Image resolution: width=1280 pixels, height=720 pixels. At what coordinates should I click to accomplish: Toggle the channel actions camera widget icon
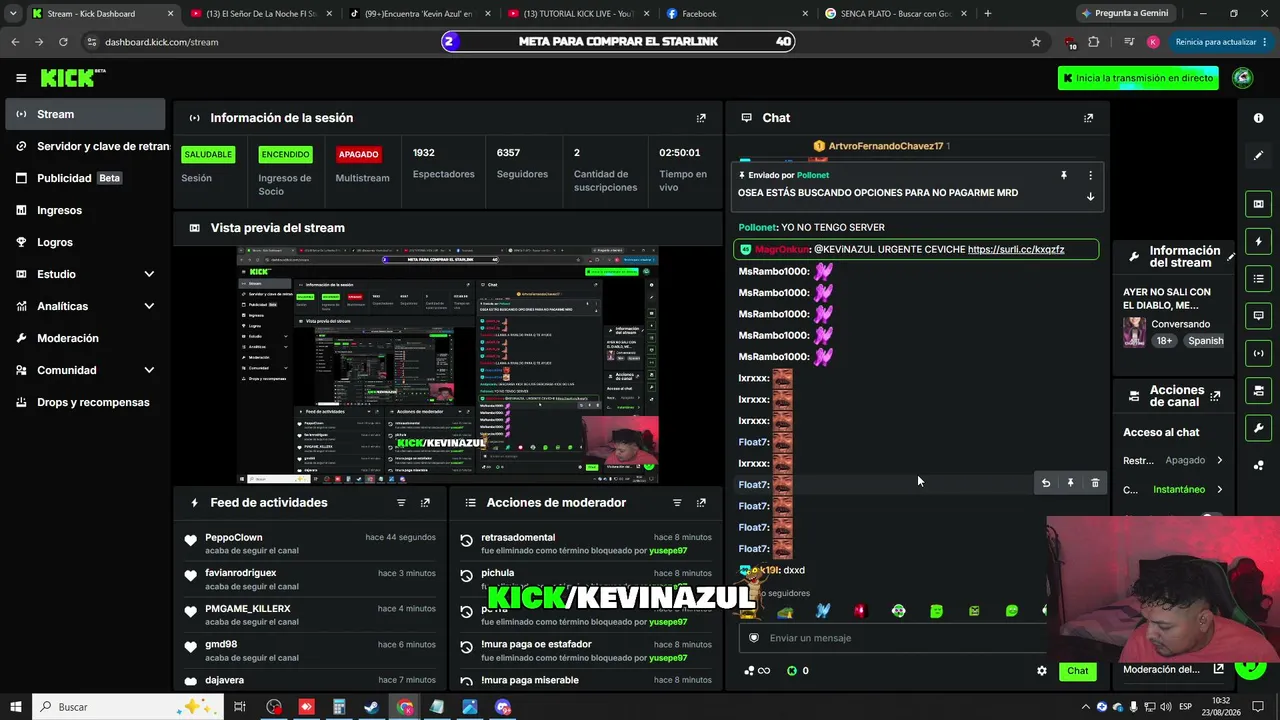pyautogui.click(x=1258, y=390)
